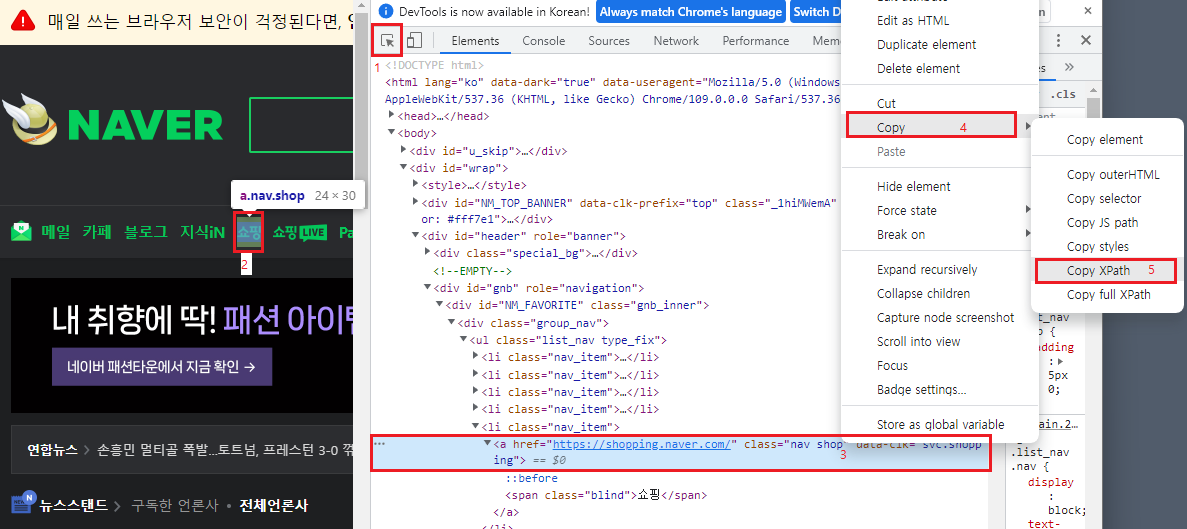Click the blue info icon in DevTools infobar
The image size is (1187, 529).
point(386,11)
